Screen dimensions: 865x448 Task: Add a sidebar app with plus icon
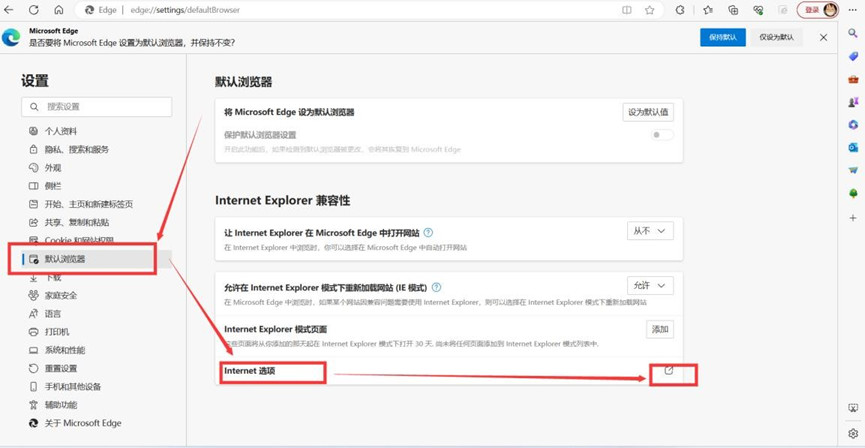click(853, 218)
